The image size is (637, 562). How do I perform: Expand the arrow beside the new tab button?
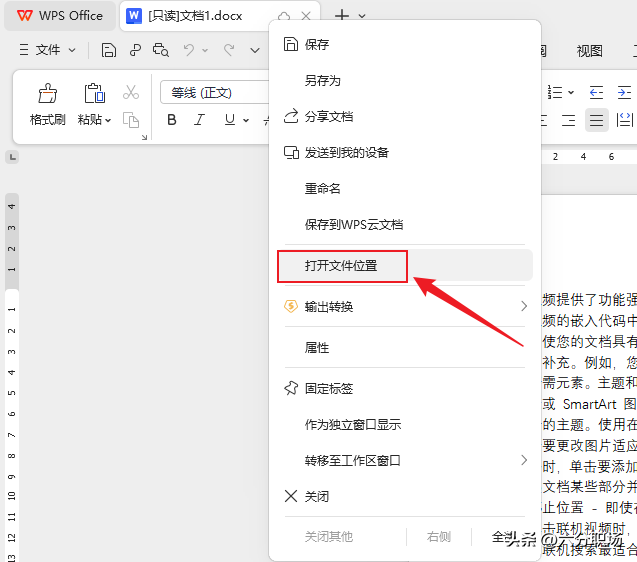pos(362,16)
